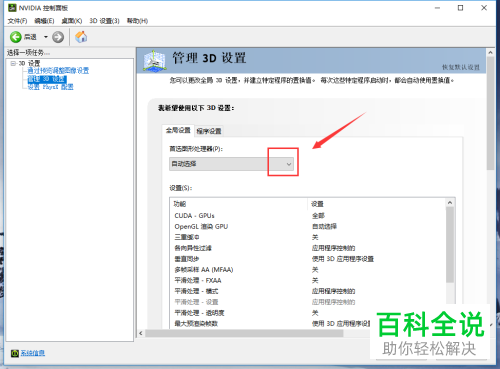
Task: Select the 三重缓冲 feature row
Action: coord(308,237)
